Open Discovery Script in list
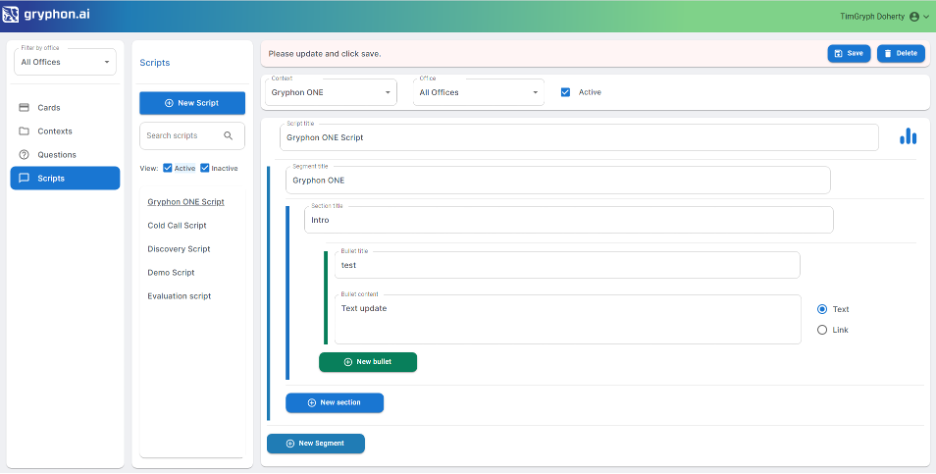 [178, 248]
